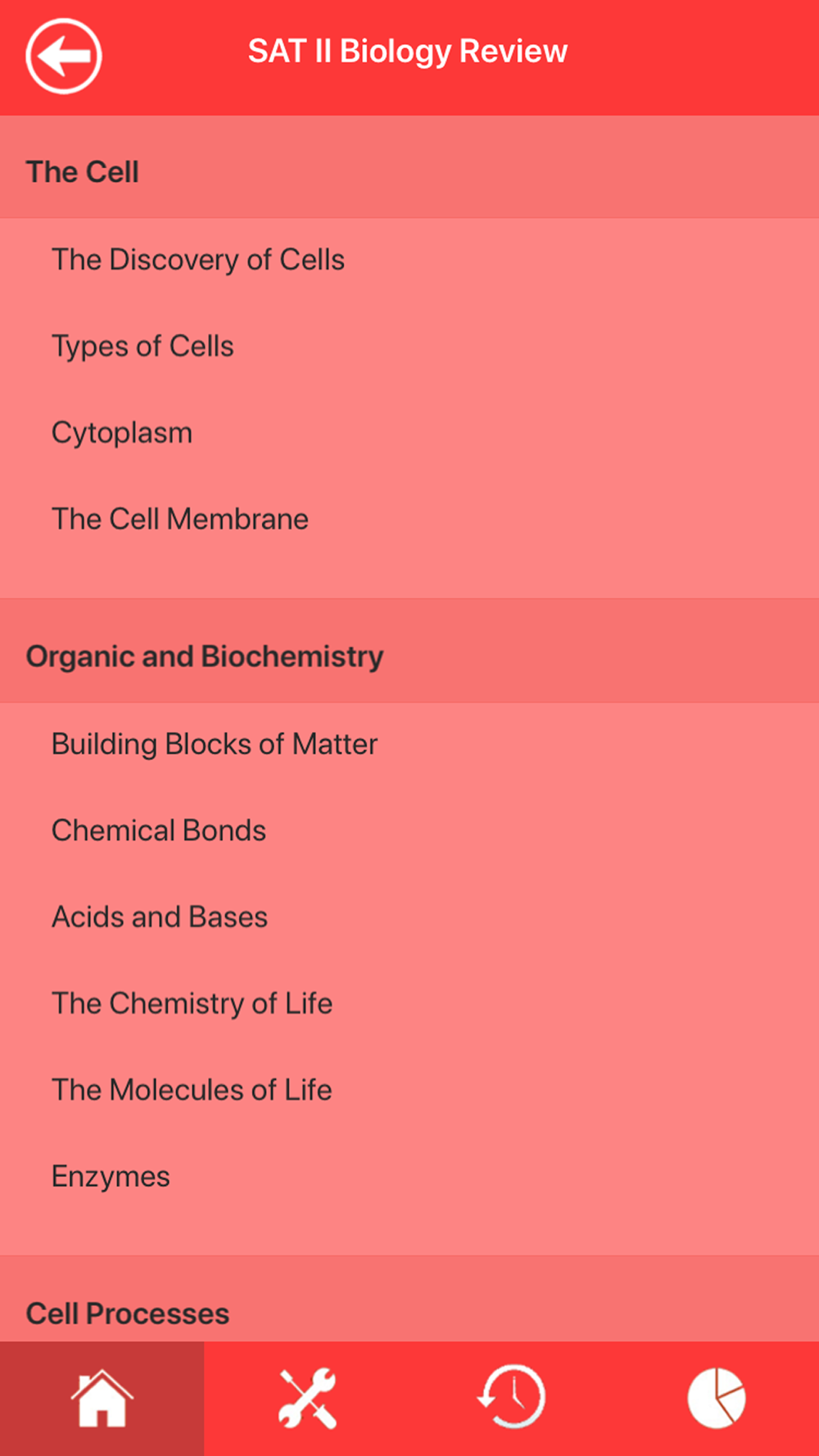Open Types of Cells topic
The image size is (819, 1456).
click(409, 346)
